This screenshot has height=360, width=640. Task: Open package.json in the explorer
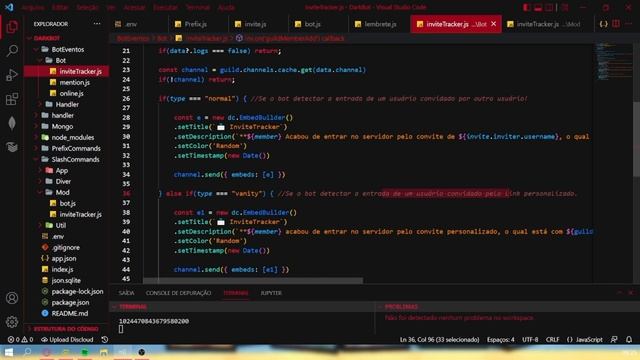click(67, 302)
